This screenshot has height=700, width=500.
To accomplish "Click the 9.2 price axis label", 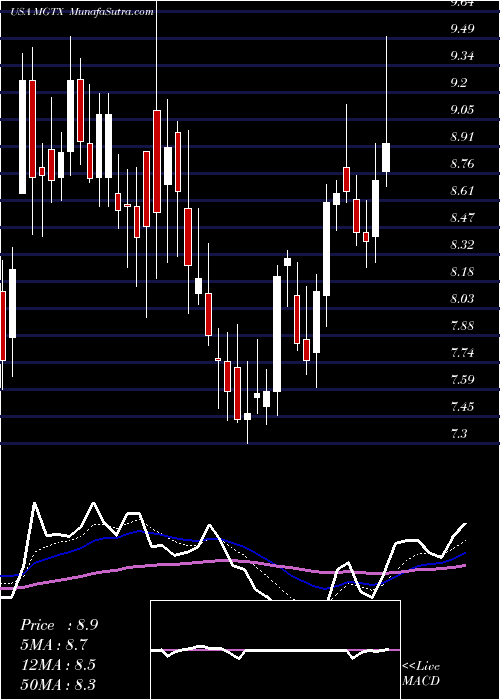I will pos(459,83).
